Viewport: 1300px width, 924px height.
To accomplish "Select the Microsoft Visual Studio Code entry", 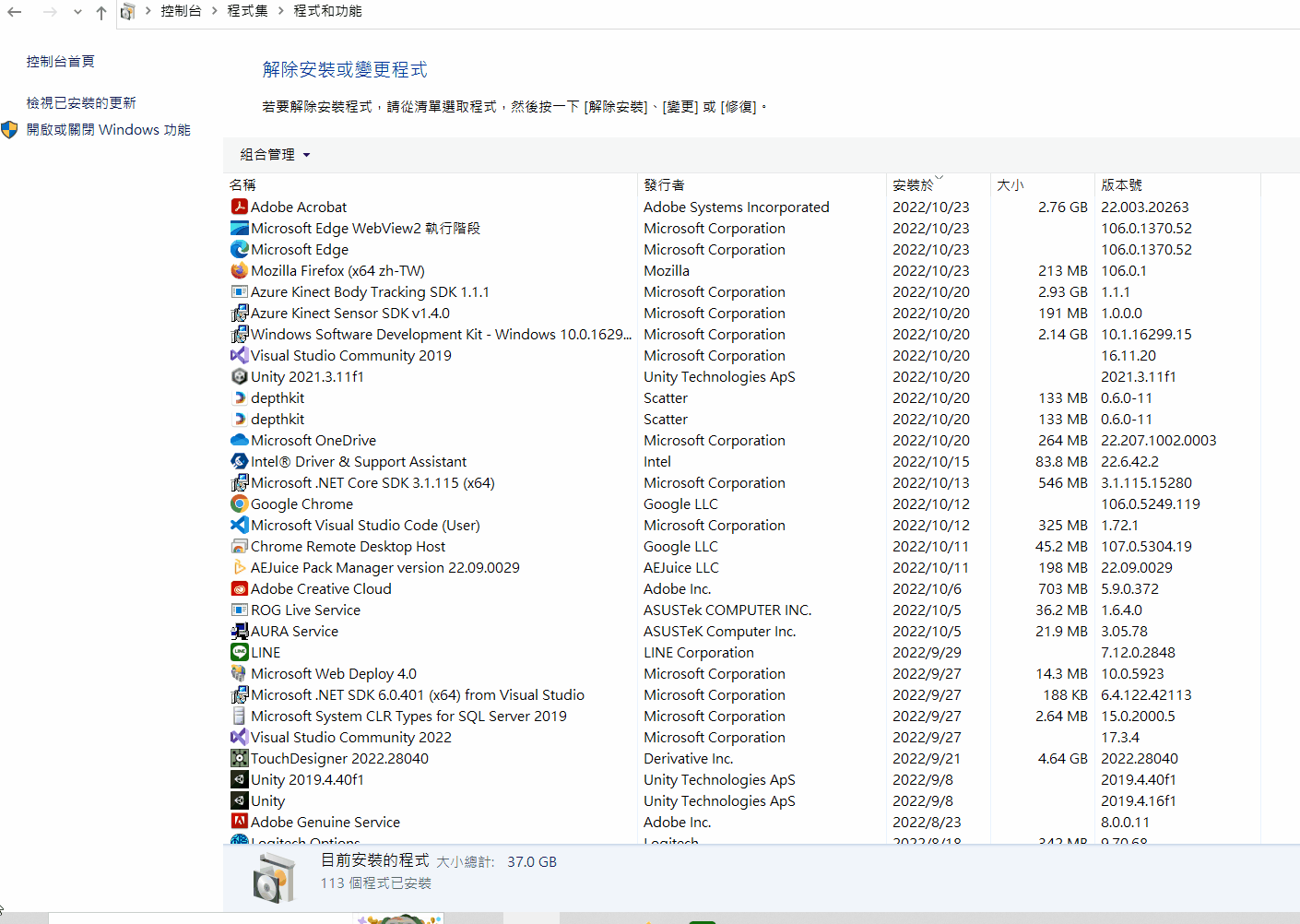I will tap(366, 525).
